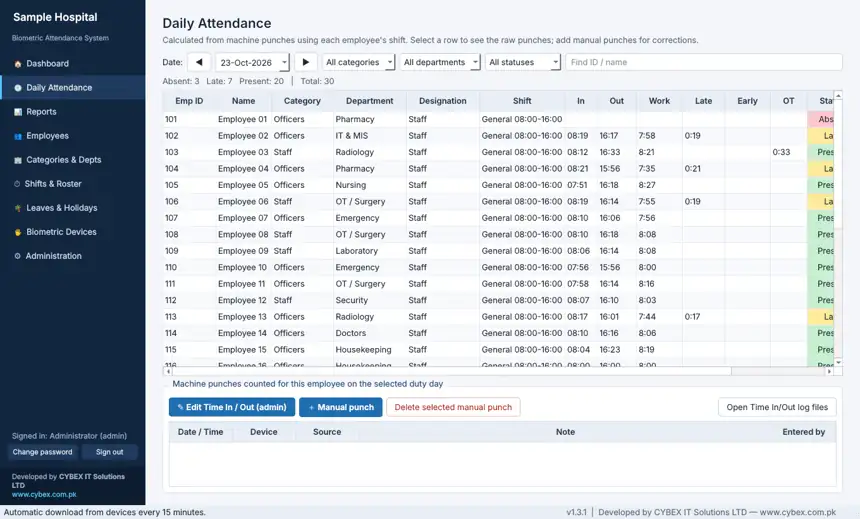Click the table's vertical scroll down arrow
The height and width of the screenshot is (519, 860).
(x=838, y=363)
